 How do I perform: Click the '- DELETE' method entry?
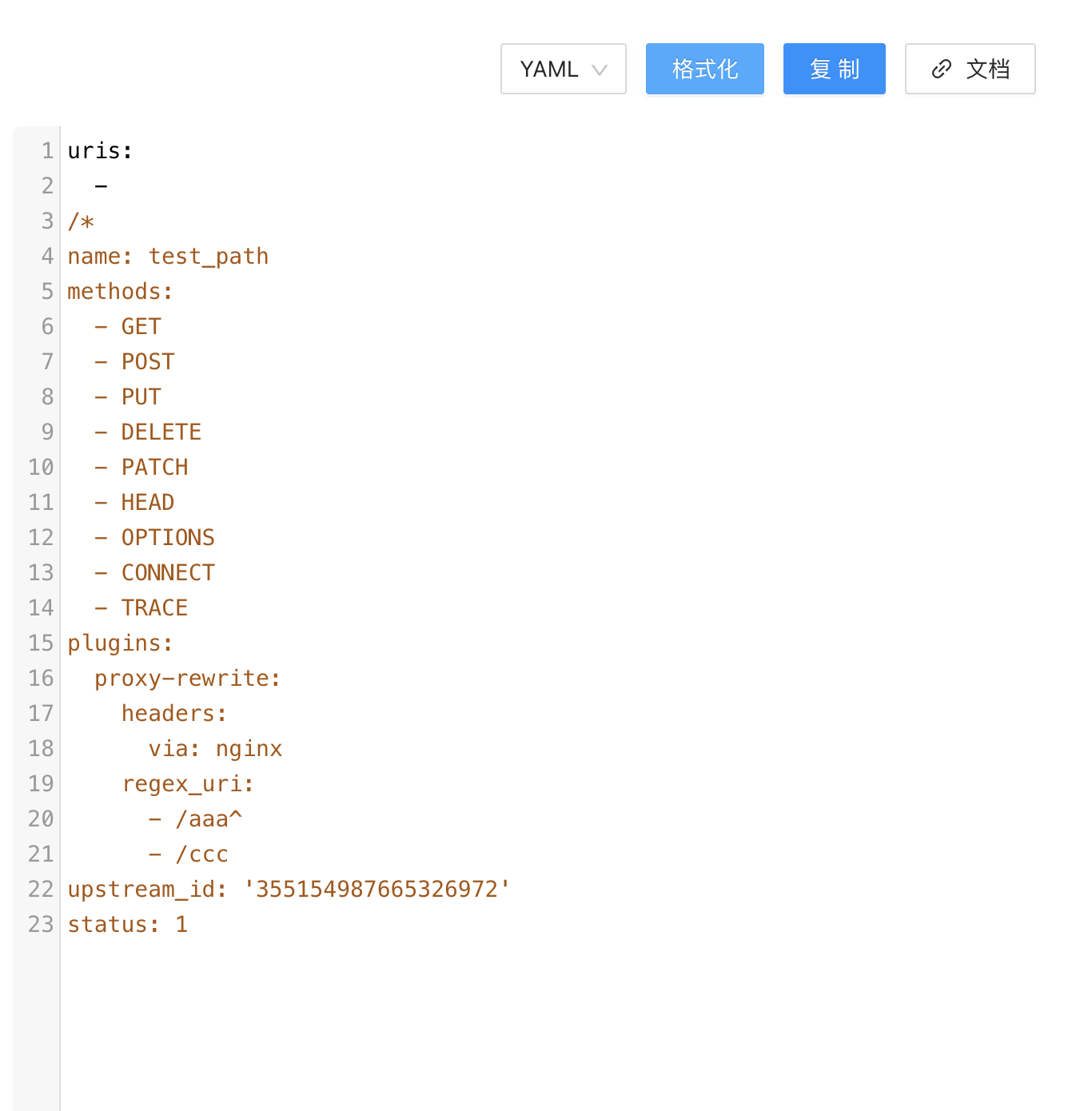click(x=148, y=432)
